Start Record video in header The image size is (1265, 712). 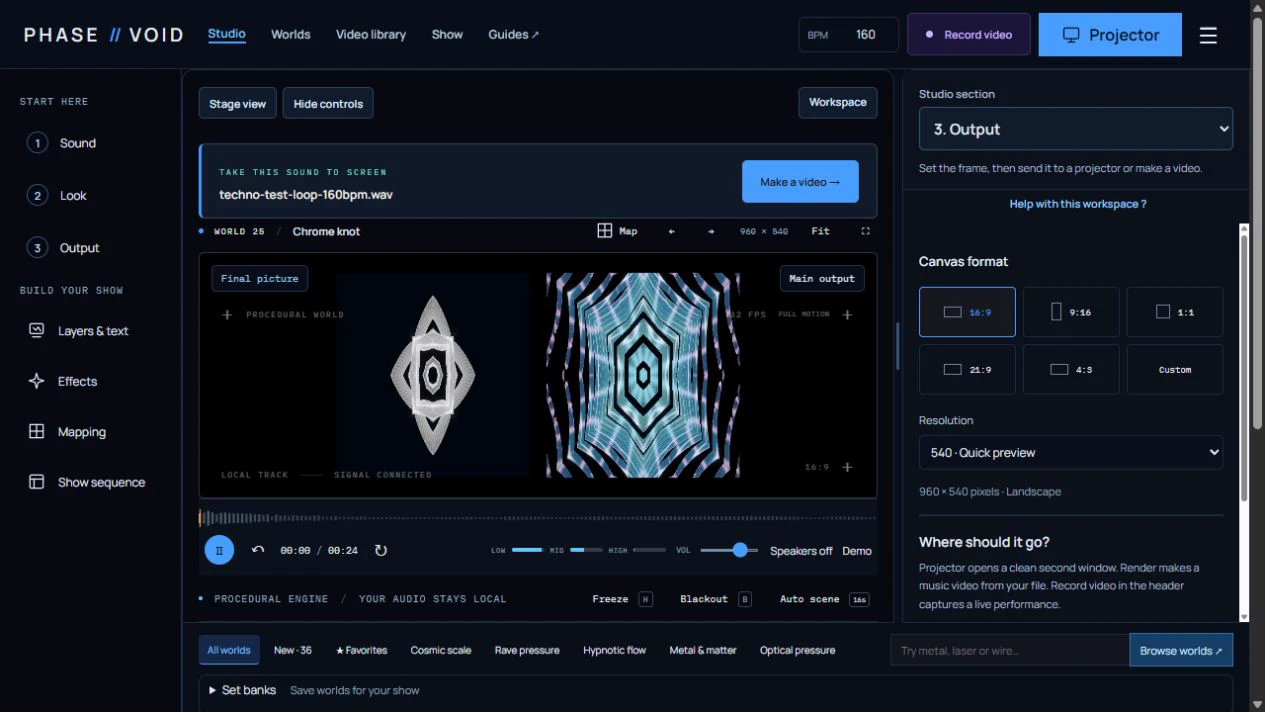pyautogui.click(x=968, y=35)
